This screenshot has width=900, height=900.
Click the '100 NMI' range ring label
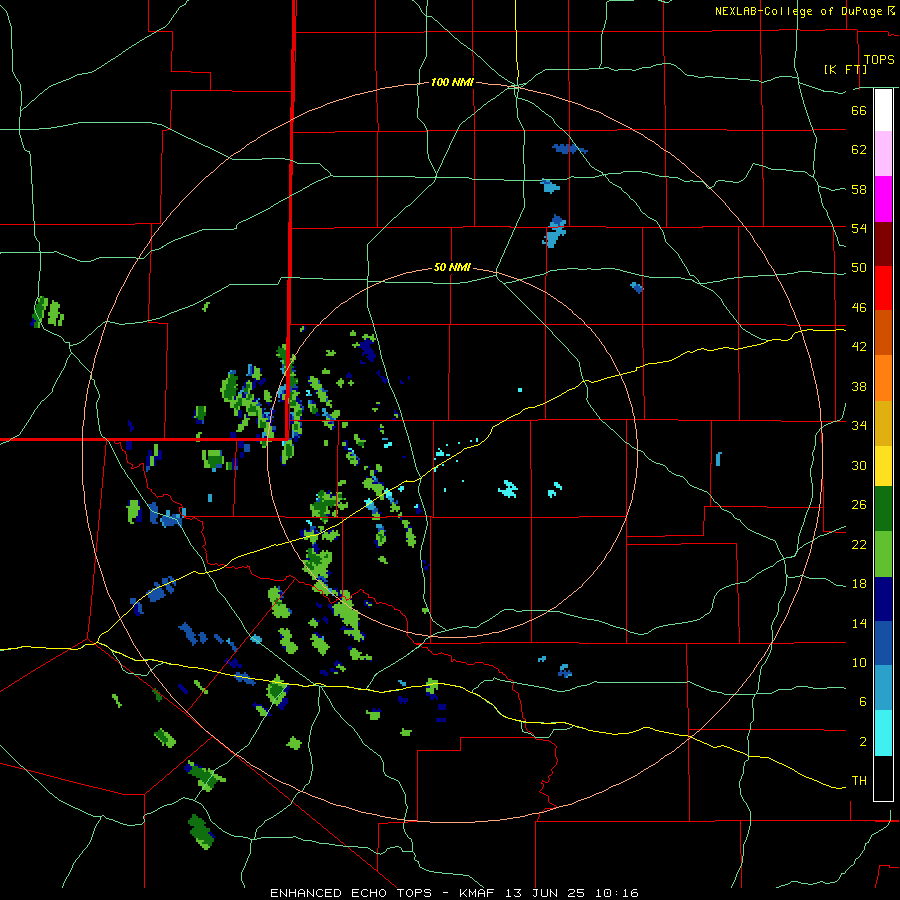tap(452, 83)
